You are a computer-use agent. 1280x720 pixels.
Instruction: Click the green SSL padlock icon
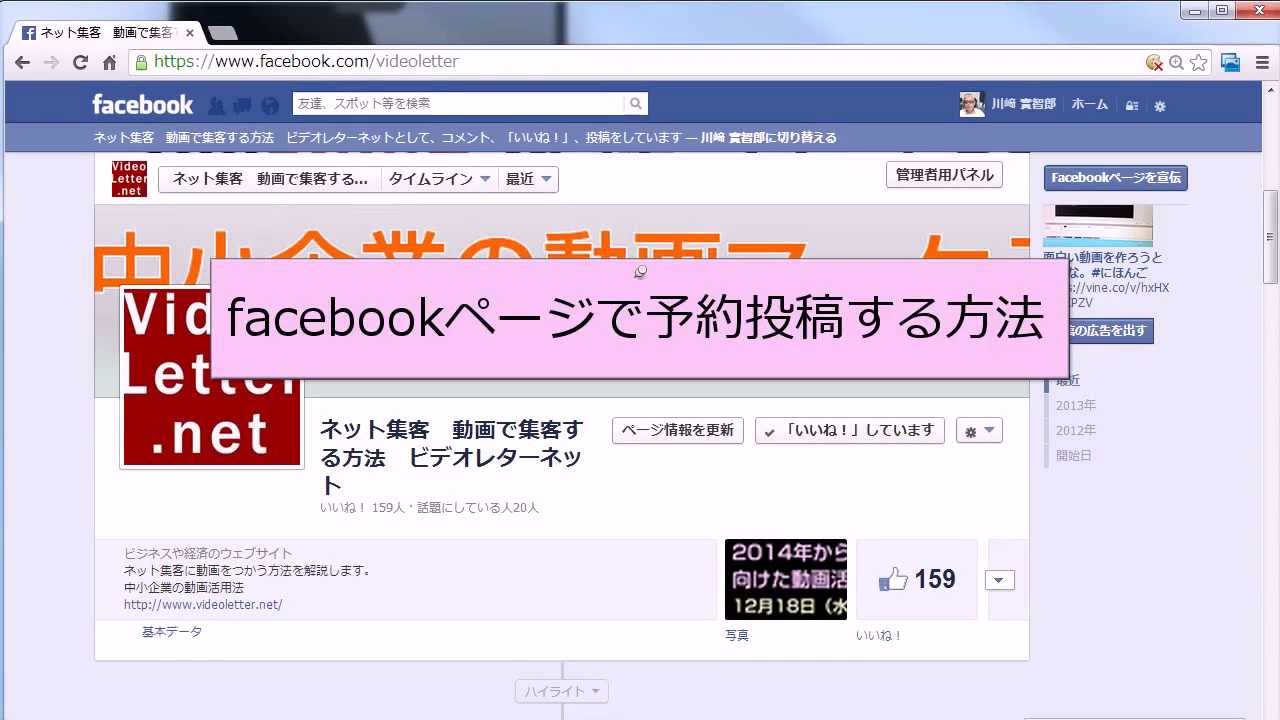pos(141,62)
